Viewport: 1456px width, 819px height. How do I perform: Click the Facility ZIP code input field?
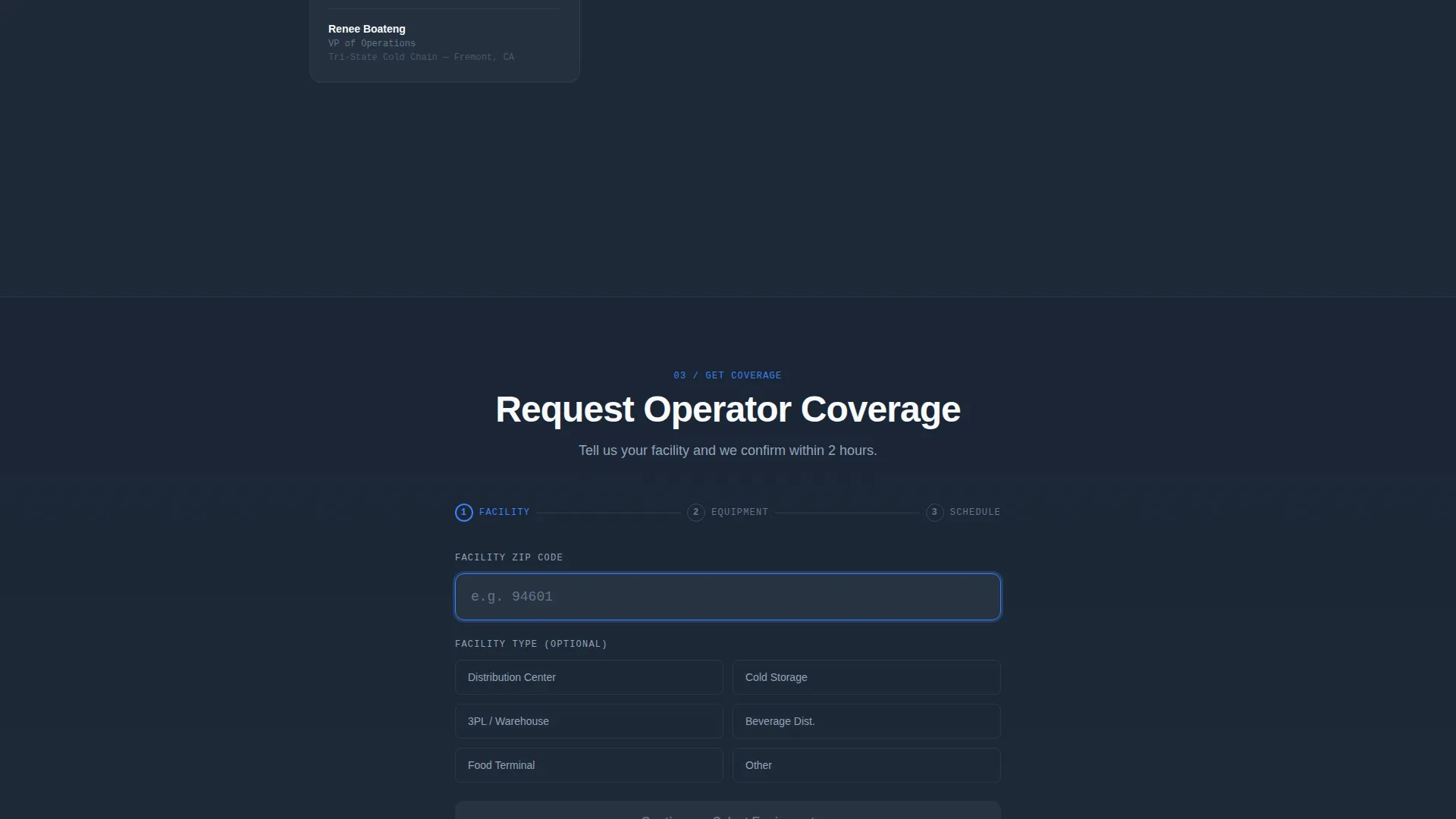[728, 597]
